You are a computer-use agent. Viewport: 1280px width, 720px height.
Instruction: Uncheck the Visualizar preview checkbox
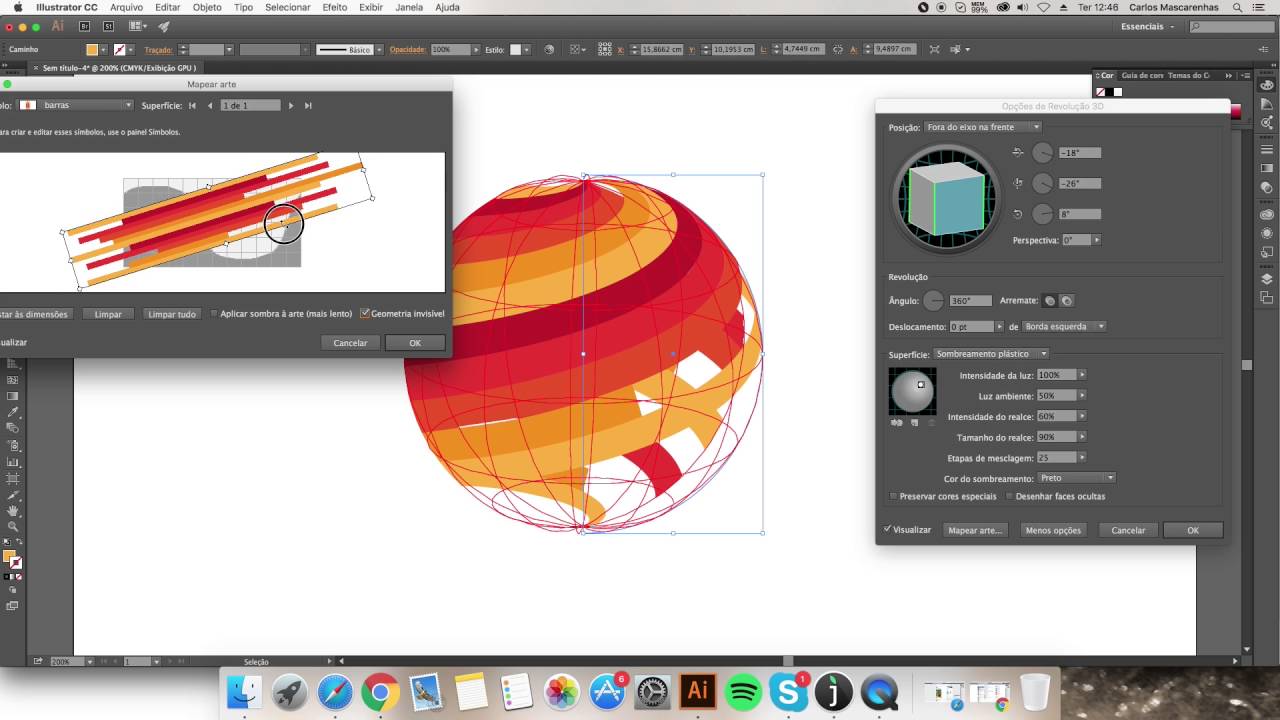click(x=888, y=530)
